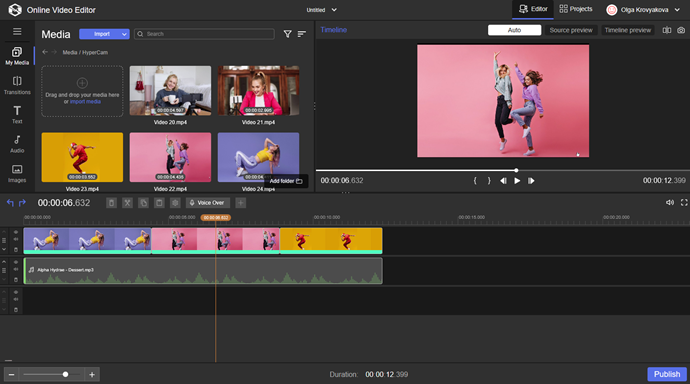Open the Text panel
The image size is (690, 384).
pyautogui.click(x=17, y=114)
